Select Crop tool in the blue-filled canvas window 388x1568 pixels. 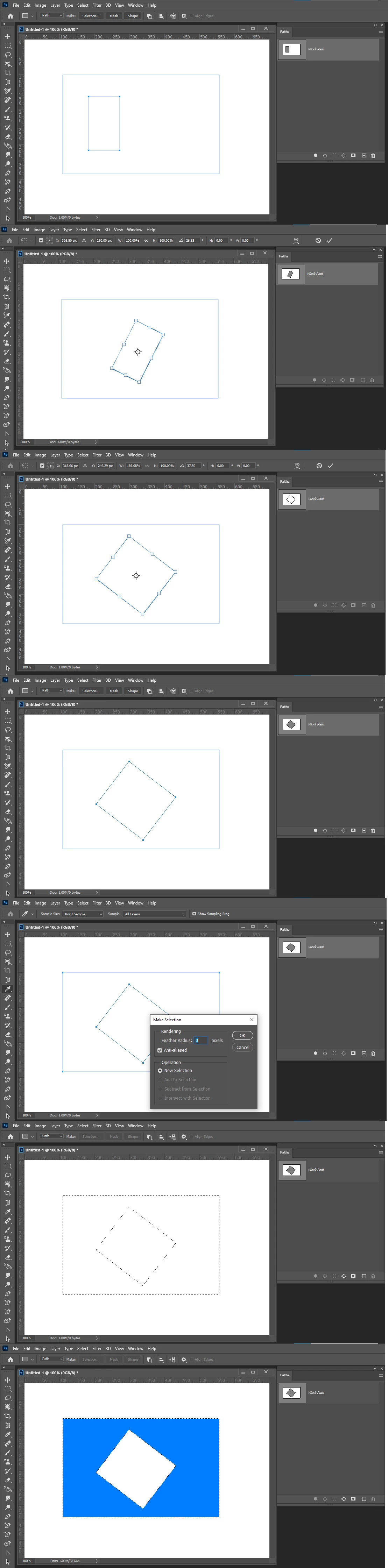[x=7, y=1416]
